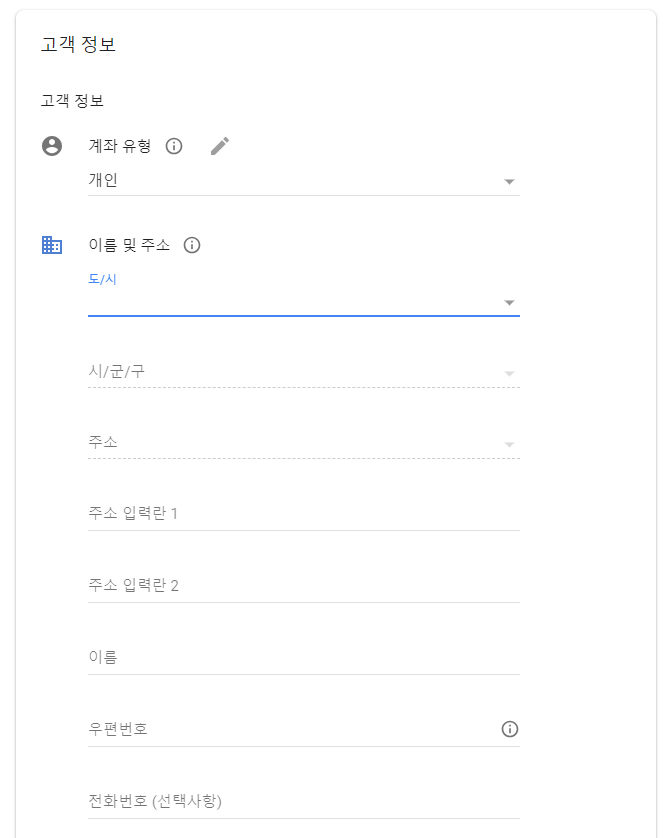This screenshot has height=838, width=664.
Task: Click the 주소 입력란 1 field
Action: [304, 514]
